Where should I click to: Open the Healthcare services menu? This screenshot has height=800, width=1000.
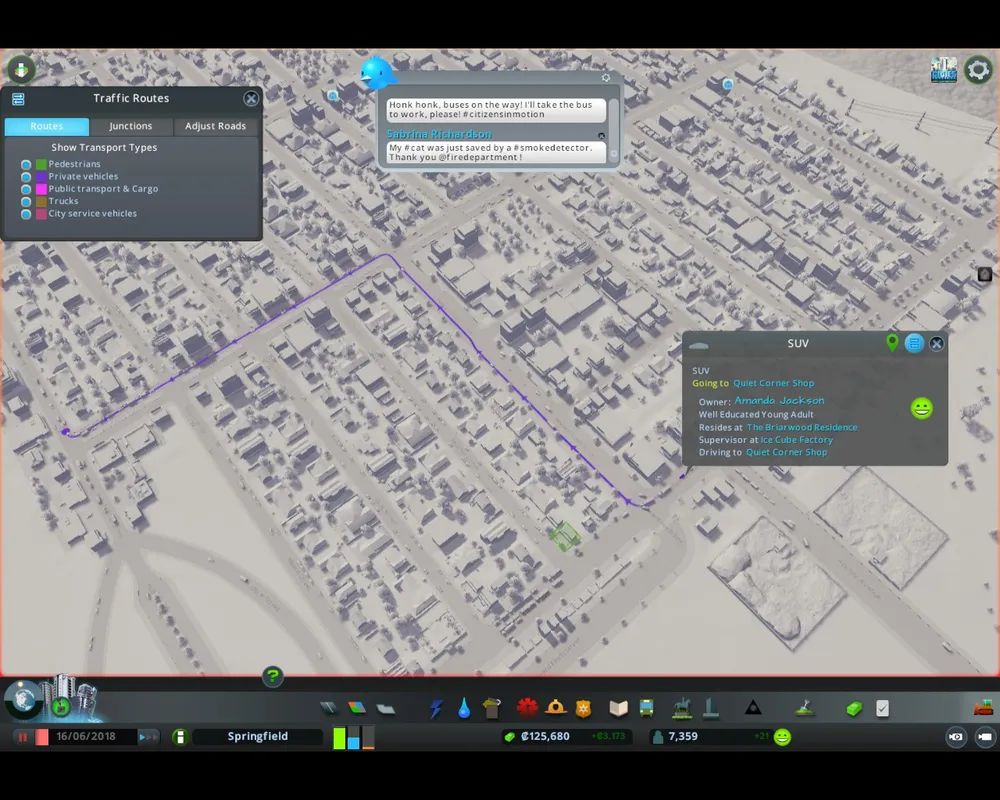point(527,708)
